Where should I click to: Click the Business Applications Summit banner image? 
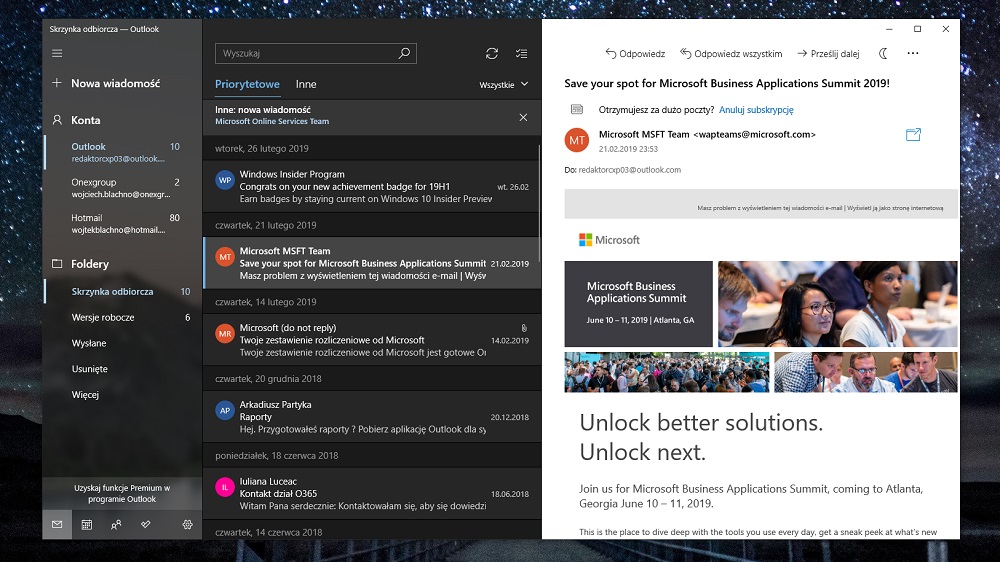point(638,304)
